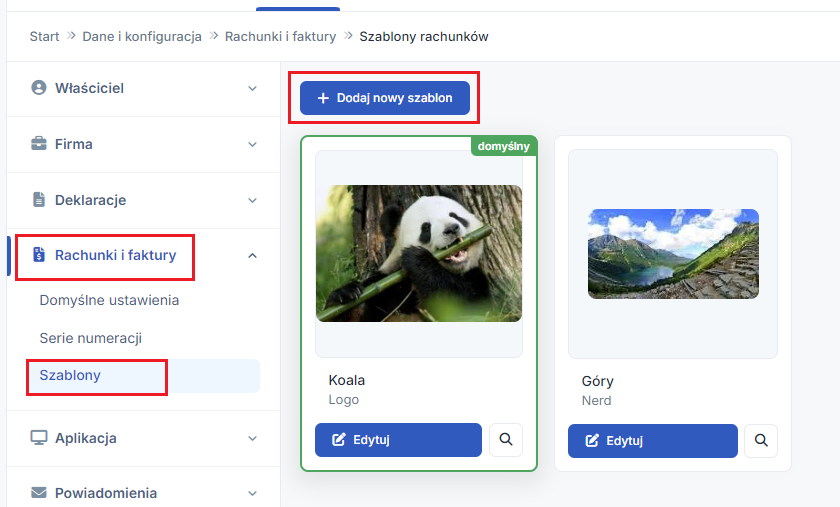Viewport: 840px width, 507px height.
Task: Click the Powiadomienia envelope icon
Action: 39,493
